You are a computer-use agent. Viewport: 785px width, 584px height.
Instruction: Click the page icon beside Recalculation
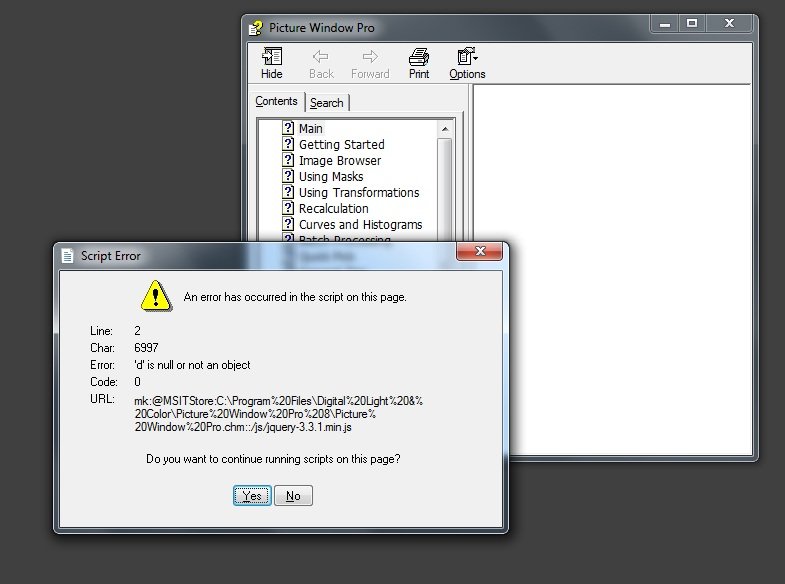(x=288, y=208)
